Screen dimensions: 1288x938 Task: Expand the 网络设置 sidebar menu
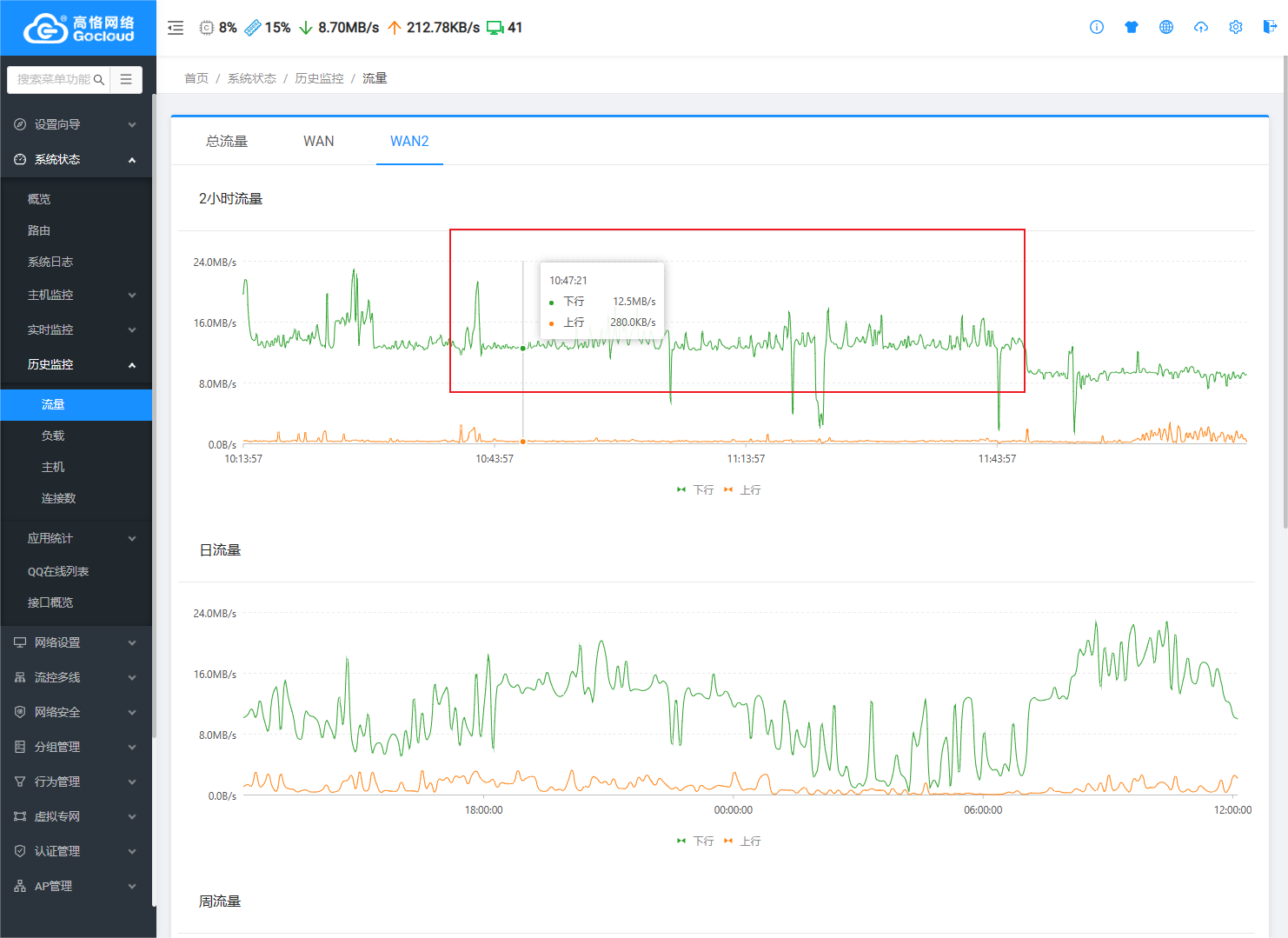76,642
